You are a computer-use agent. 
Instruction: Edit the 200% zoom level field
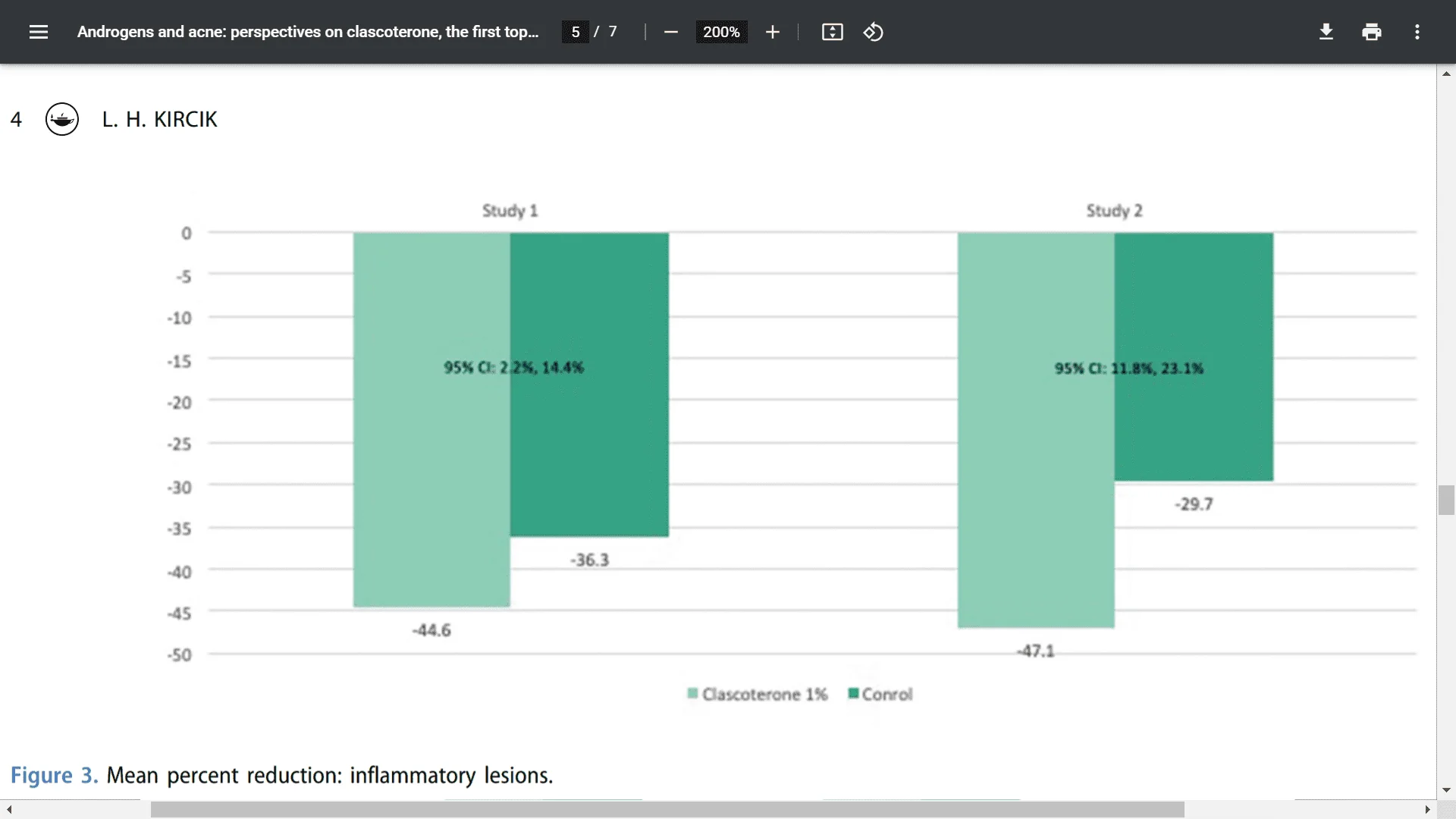tap(721, 32)
